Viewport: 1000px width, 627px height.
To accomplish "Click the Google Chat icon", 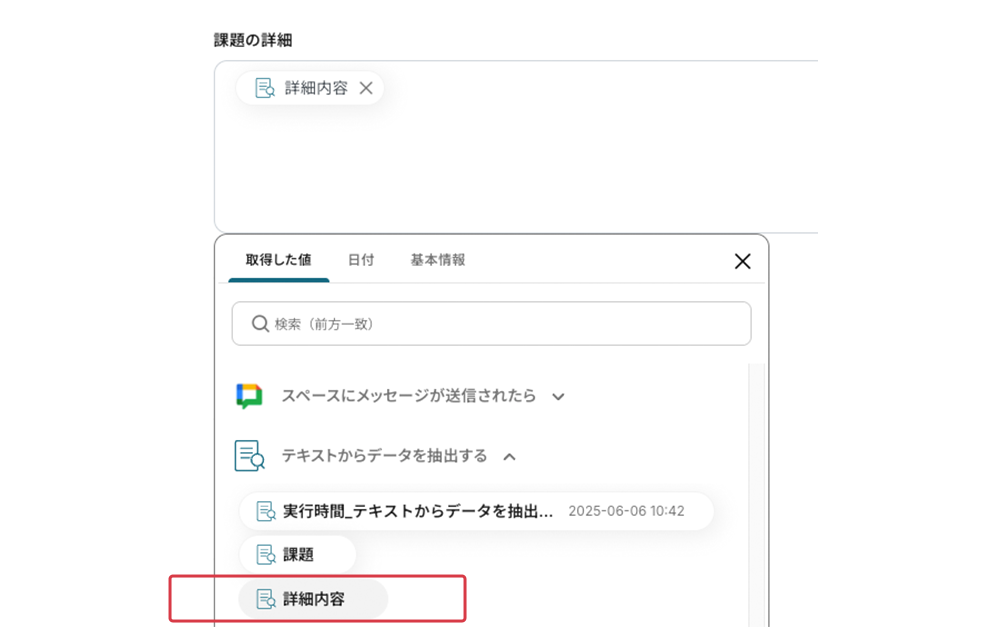I will pos(249,396).
